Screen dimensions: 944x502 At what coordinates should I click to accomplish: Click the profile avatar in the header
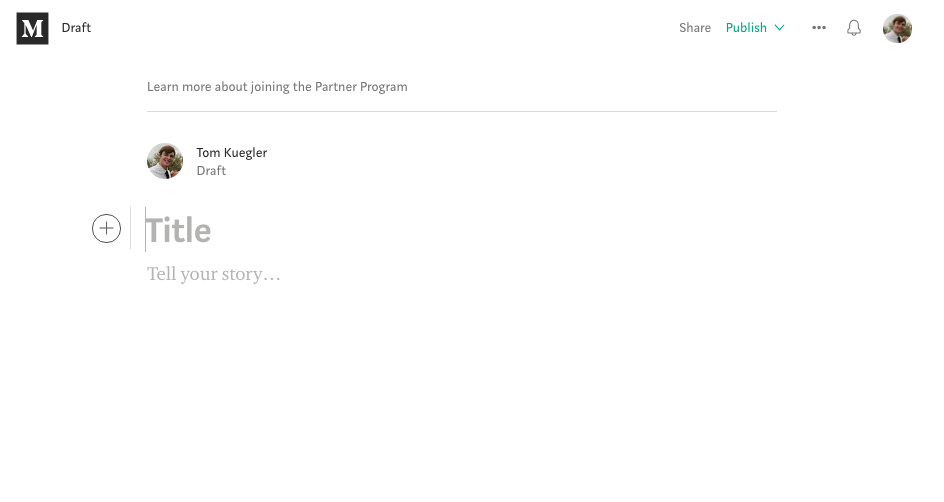coord(897,28)
